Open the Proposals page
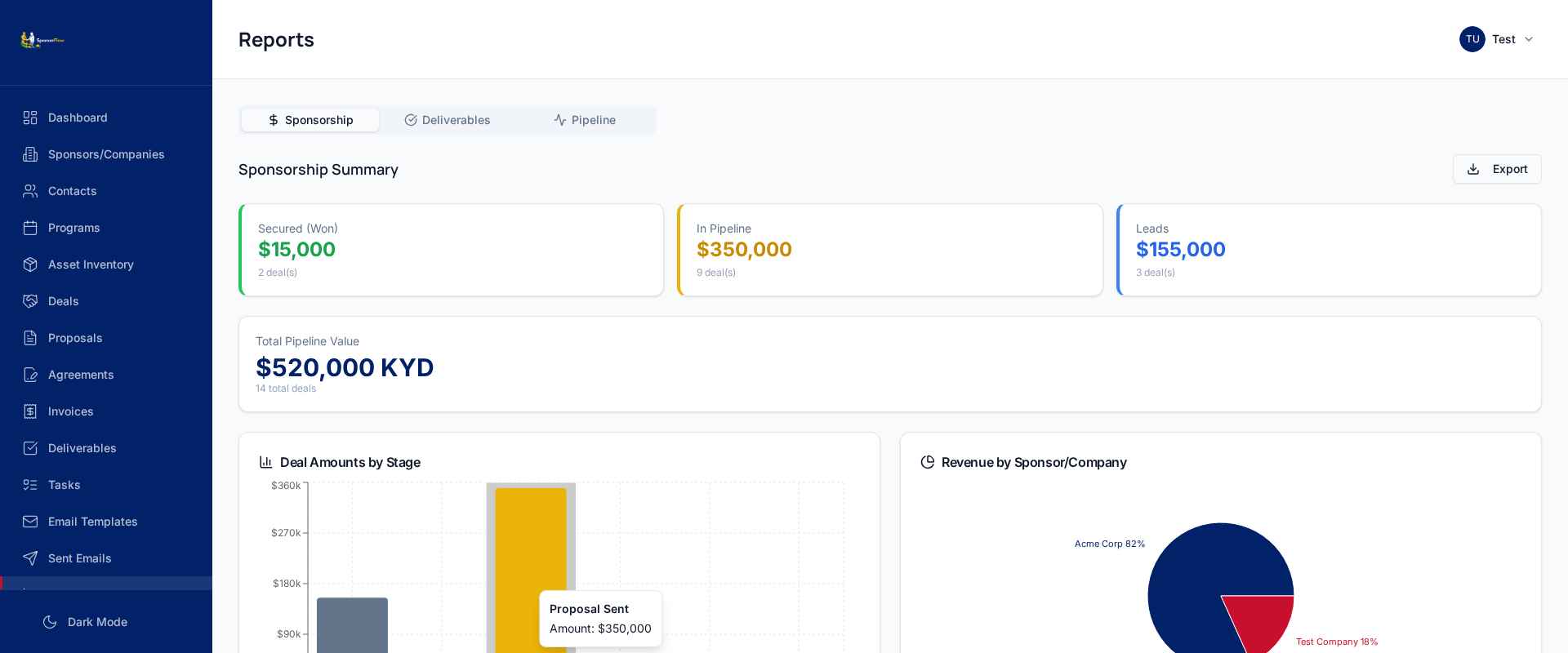The height and width of the screenshot is (653, 1568). coord(106,338)
